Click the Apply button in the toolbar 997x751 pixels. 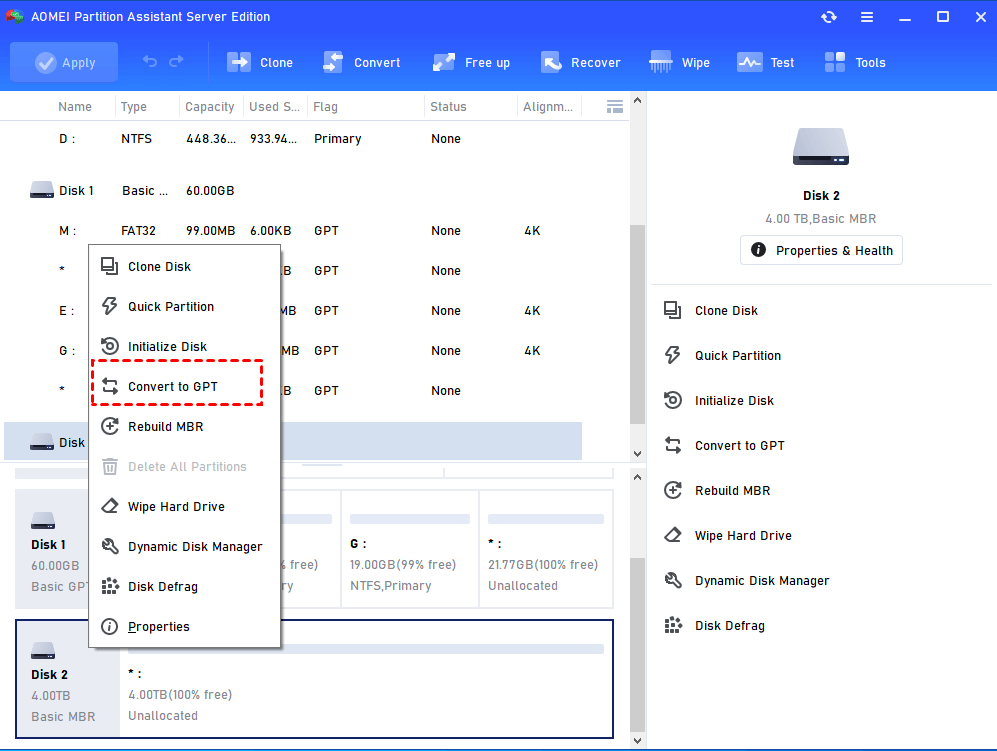pos(64,62)
